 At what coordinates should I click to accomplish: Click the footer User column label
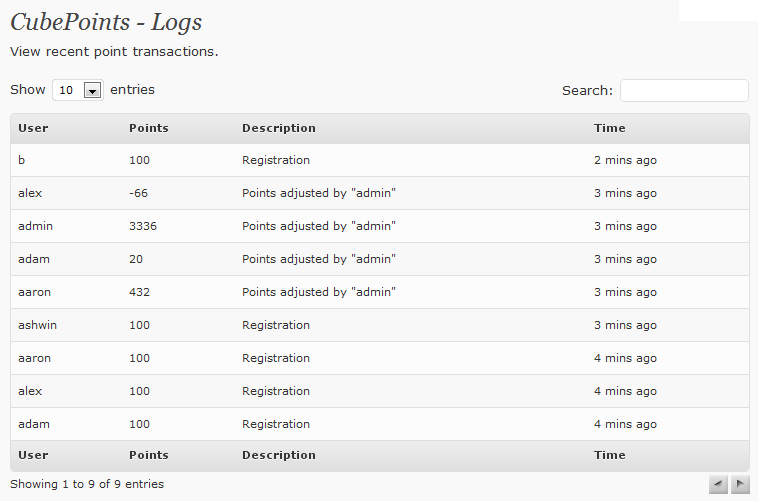tap(33, 455)
